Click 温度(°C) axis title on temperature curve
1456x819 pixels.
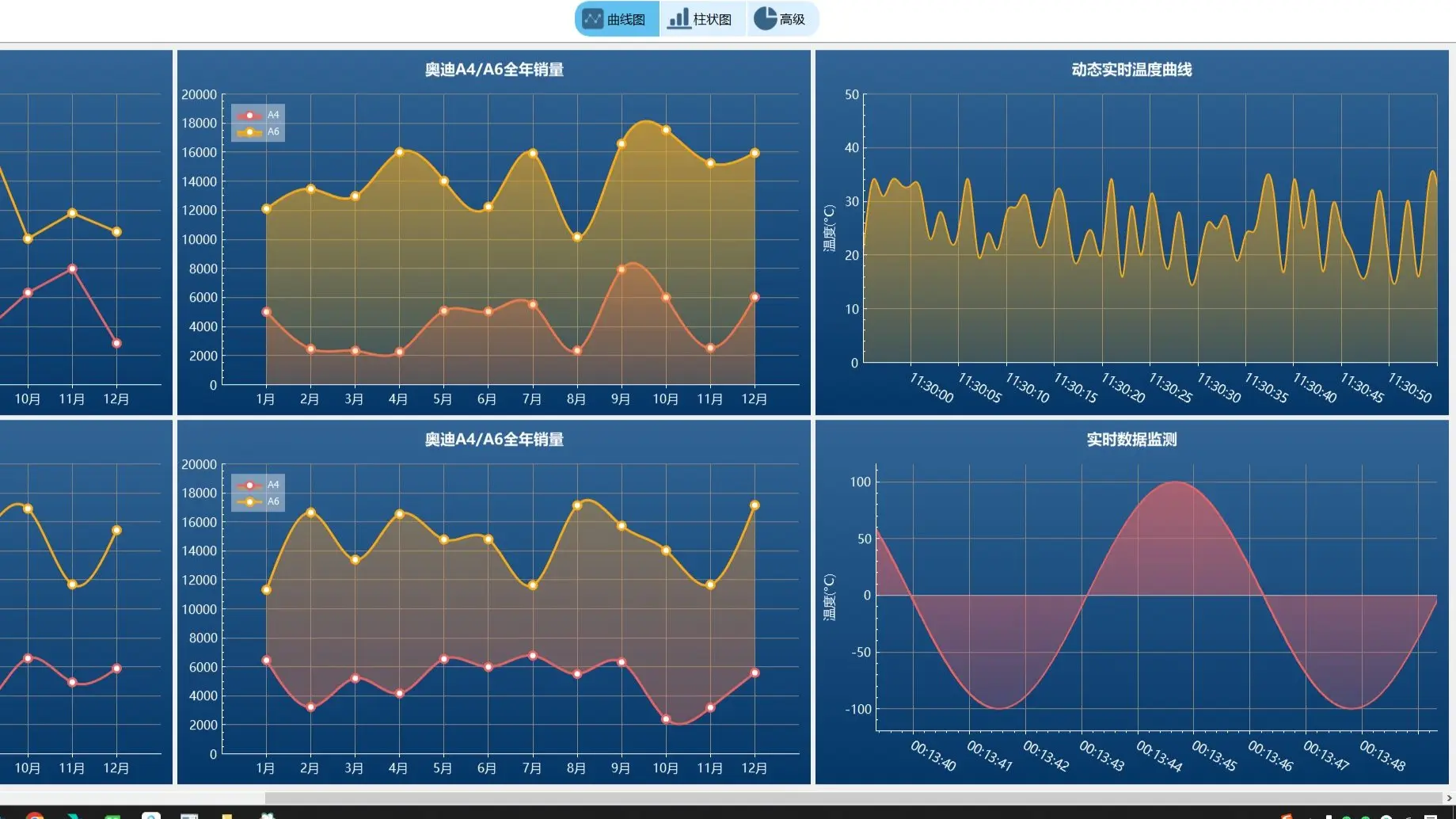point(829,228)
